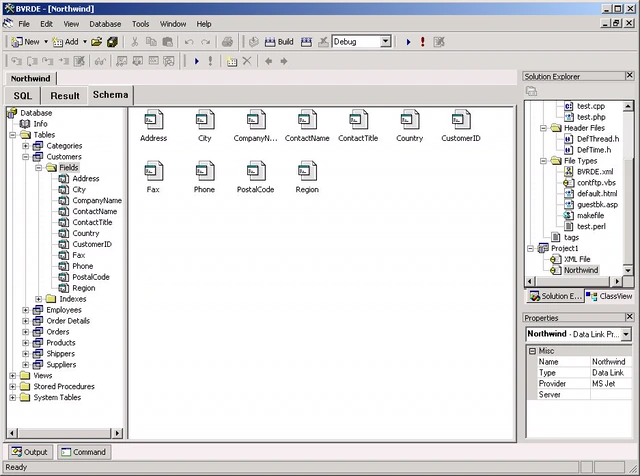Select the Fax field icon in the schema pane
This screenshot has height=476, width=640.
click(153, 177)
